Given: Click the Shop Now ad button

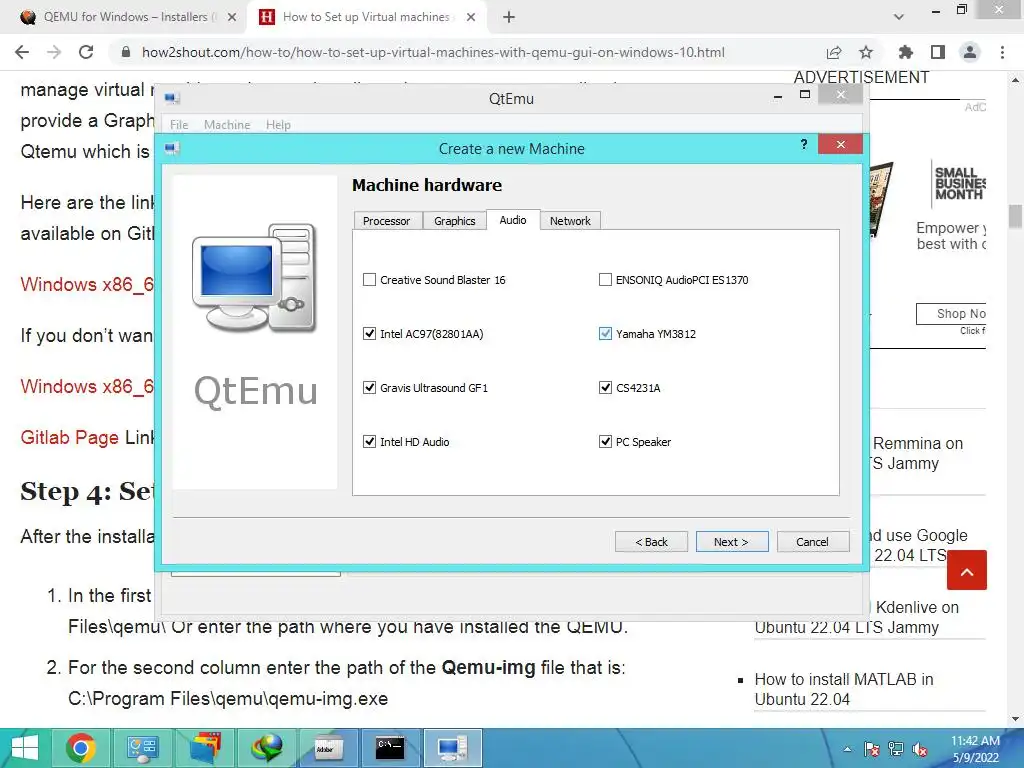Looking at the screenshot, I should tap(952, 313).
